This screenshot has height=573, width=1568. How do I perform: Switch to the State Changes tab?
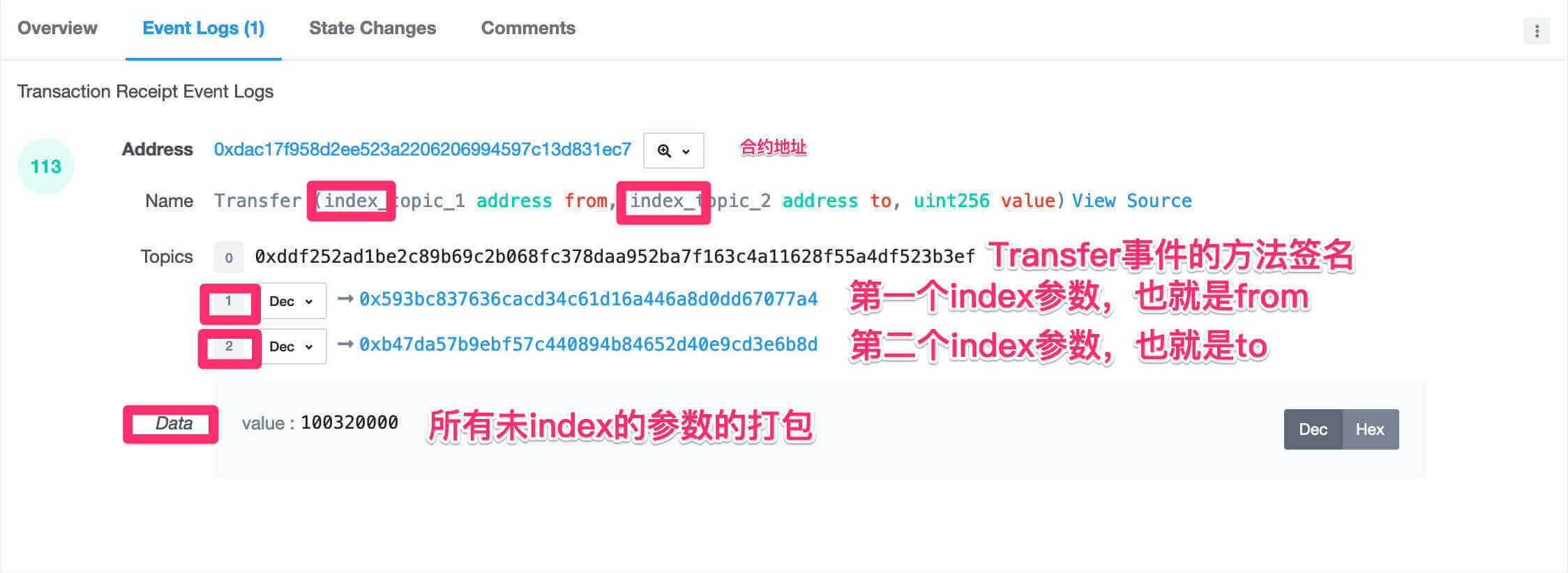(x=372, y=28)
